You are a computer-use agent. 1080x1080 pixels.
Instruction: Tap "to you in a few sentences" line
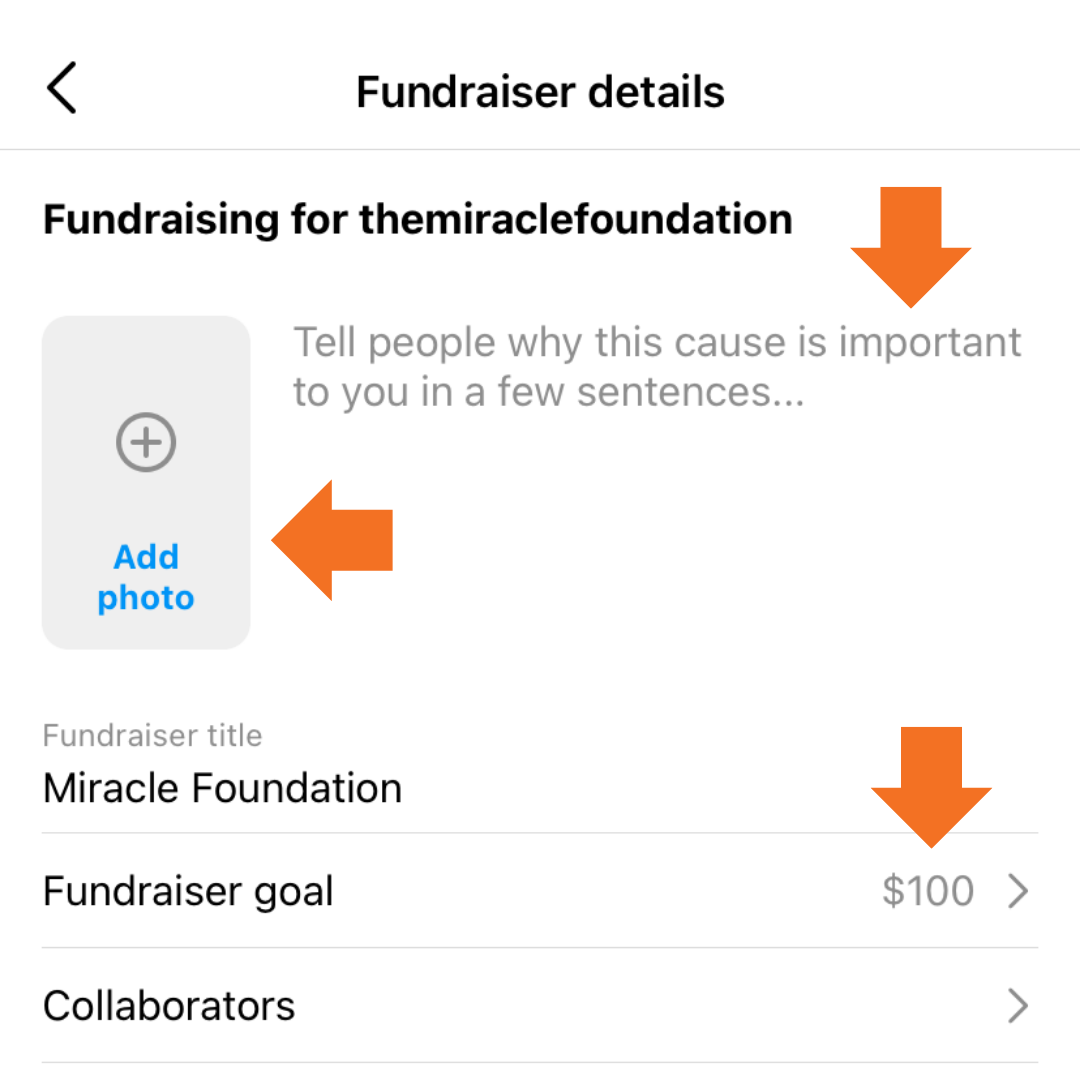click(x=548, y=393)
